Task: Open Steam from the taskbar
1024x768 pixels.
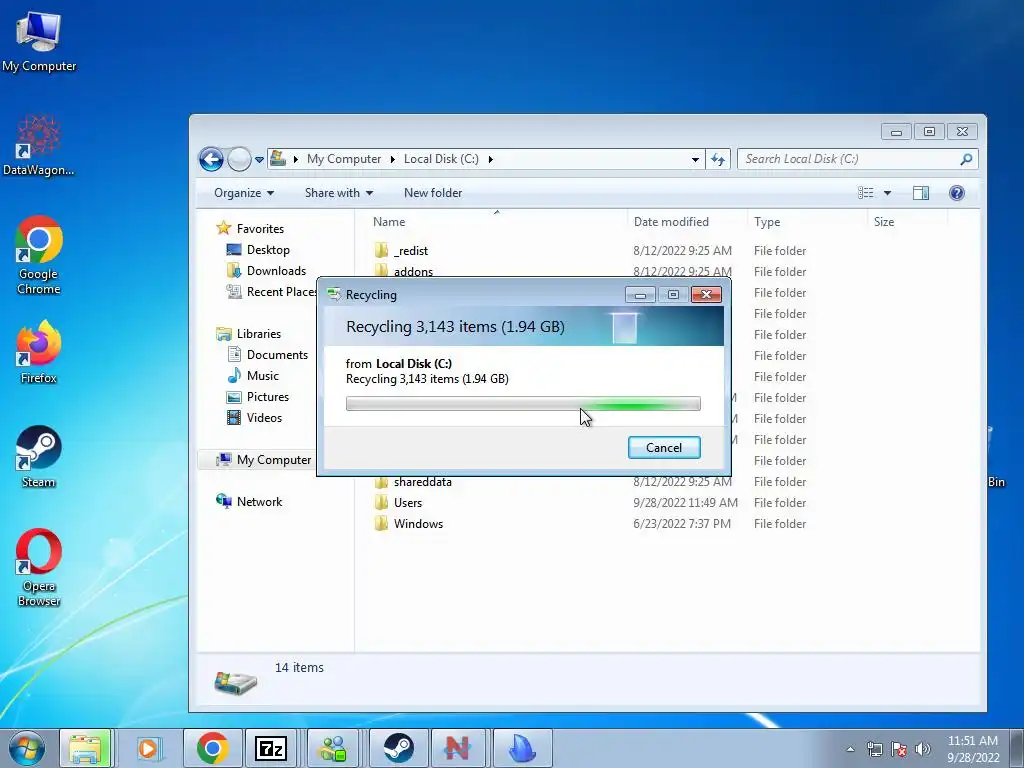Action: pyautogui.click(x=398, y=748)
